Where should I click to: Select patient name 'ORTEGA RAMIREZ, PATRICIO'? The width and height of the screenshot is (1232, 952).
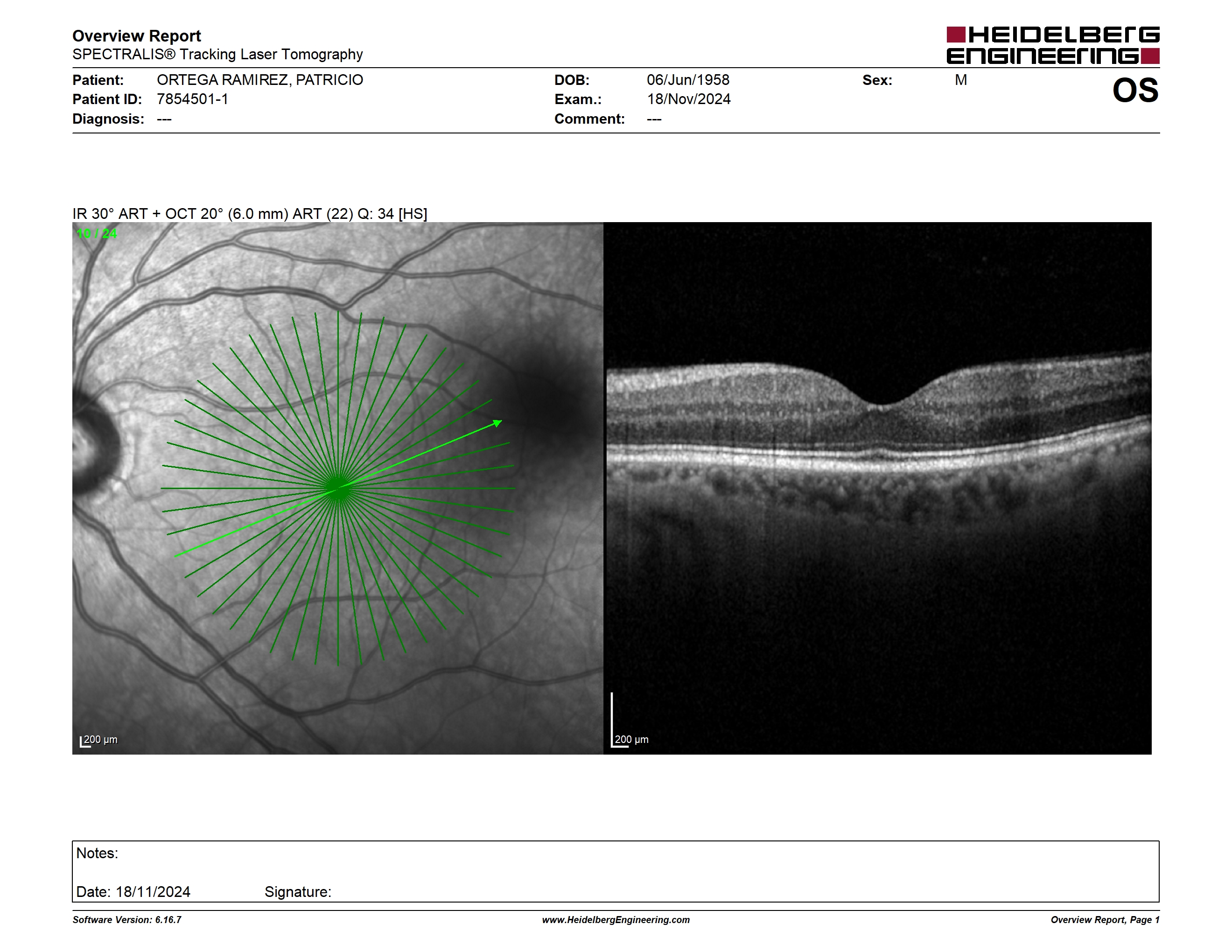tap(260, 80)
